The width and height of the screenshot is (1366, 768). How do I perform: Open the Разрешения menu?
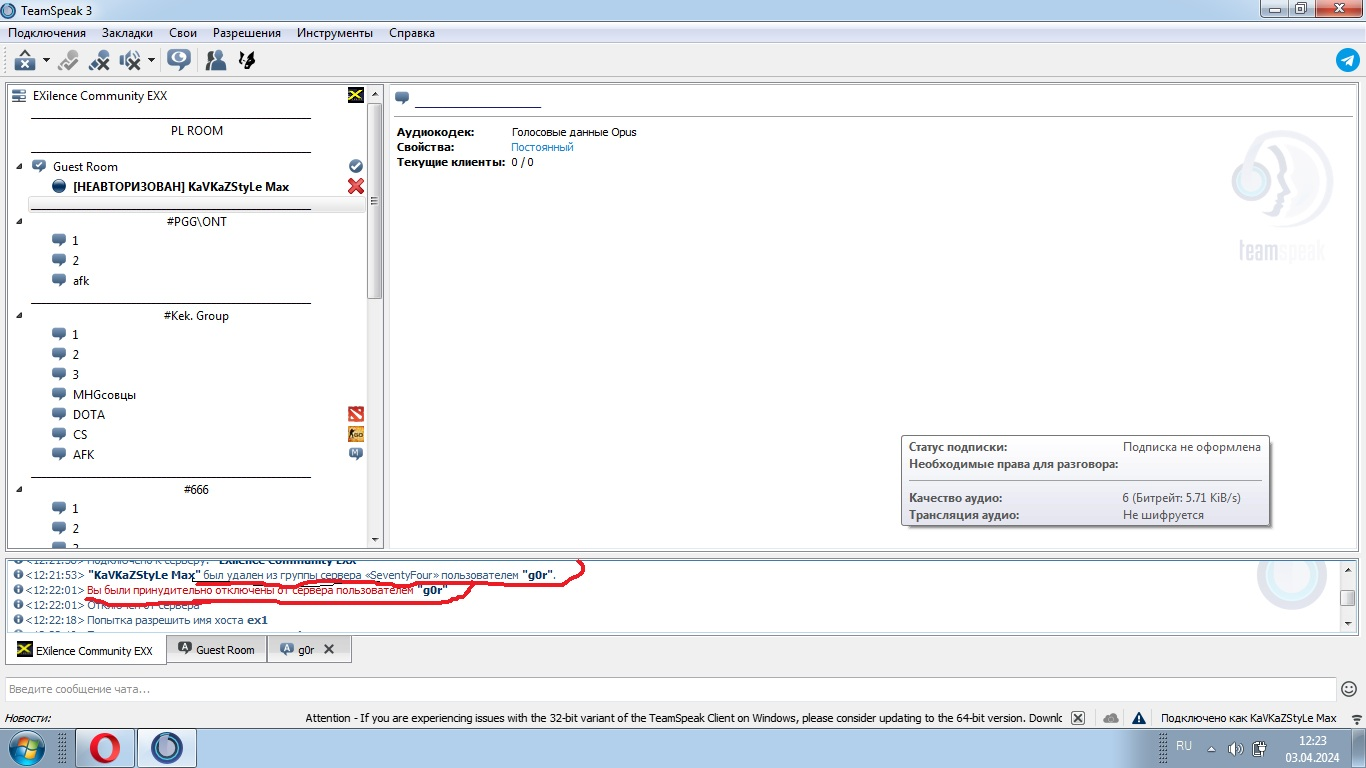(247, 33)
